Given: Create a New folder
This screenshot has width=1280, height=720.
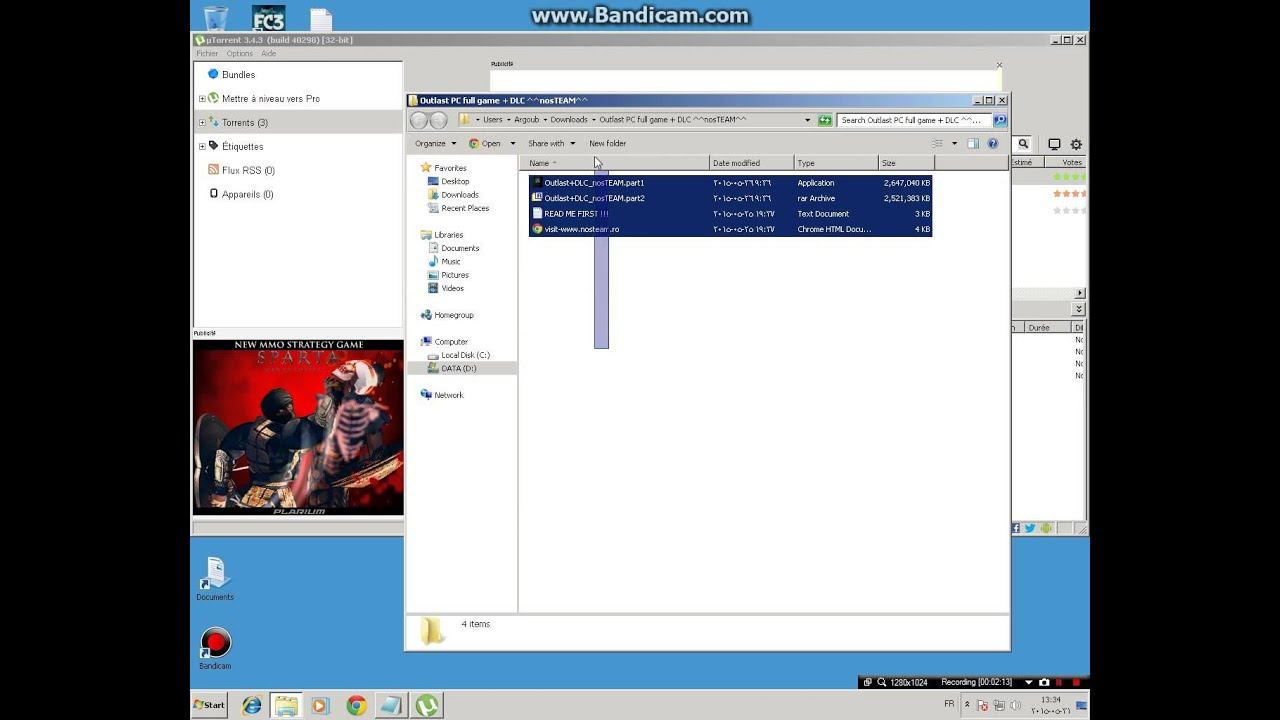Looking at the screenshot, I should point(607,144).
